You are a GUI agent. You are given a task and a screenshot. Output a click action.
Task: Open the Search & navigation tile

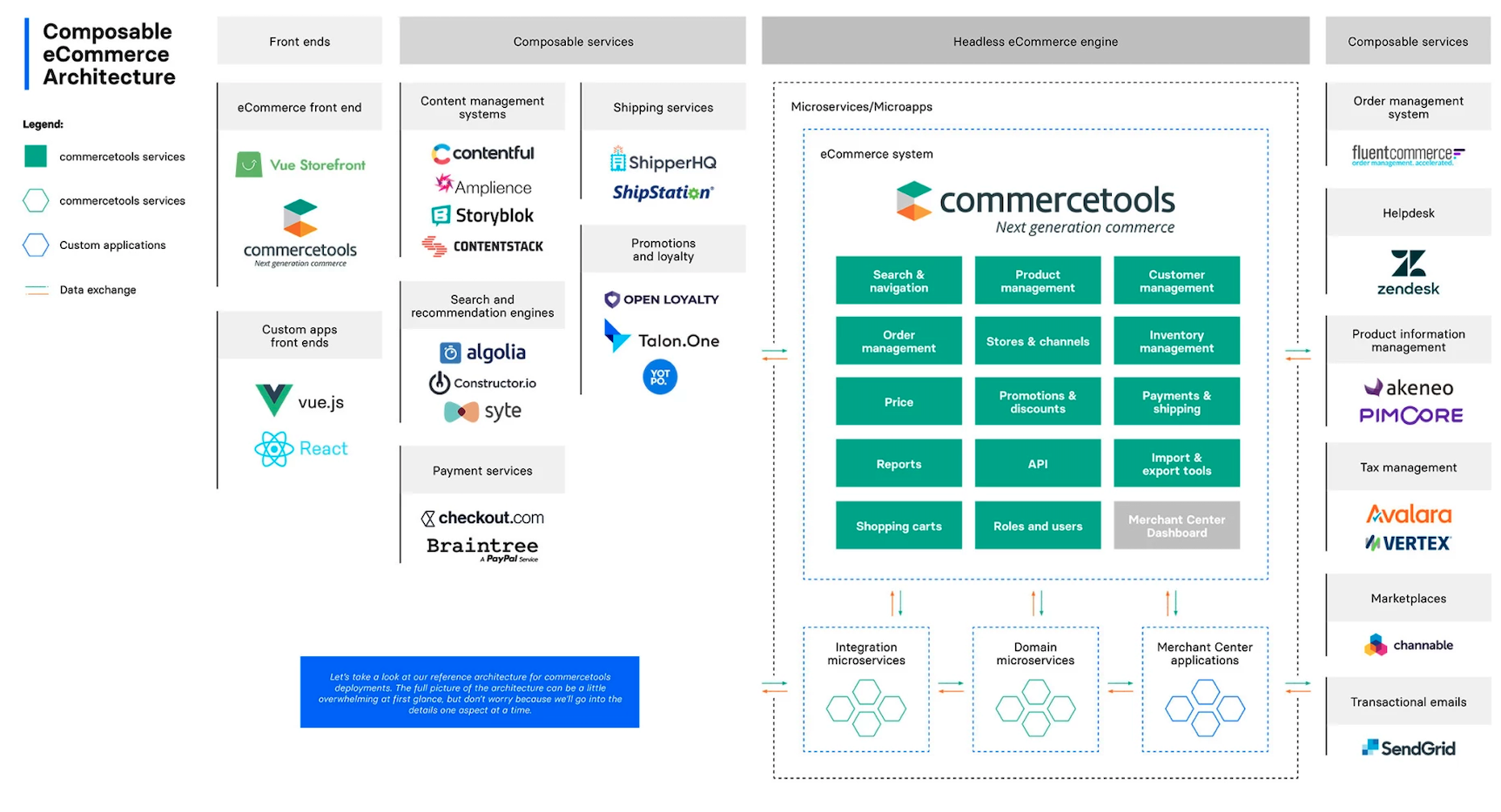pos(899,280)
